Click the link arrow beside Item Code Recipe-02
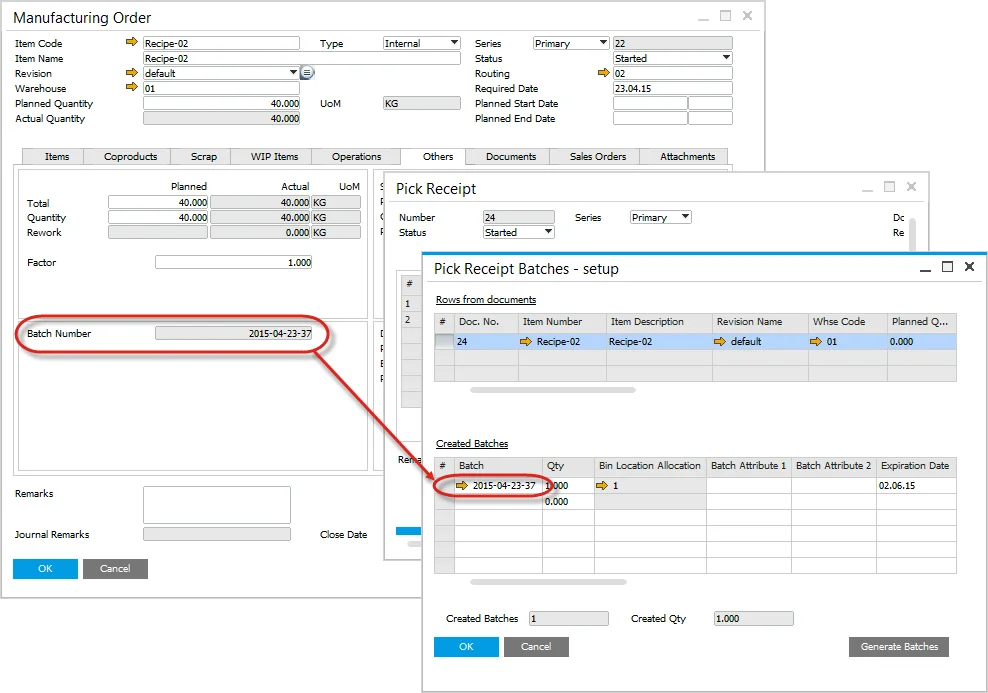This screenshot has width=988, height=693. [x=133, y=42]
